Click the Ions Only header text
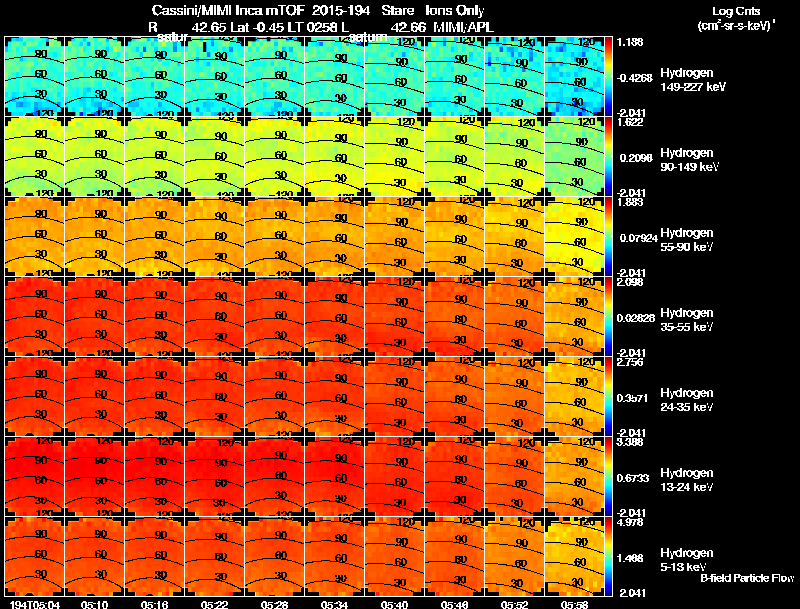Screen dimensions: 800x609 pos(455,11)
